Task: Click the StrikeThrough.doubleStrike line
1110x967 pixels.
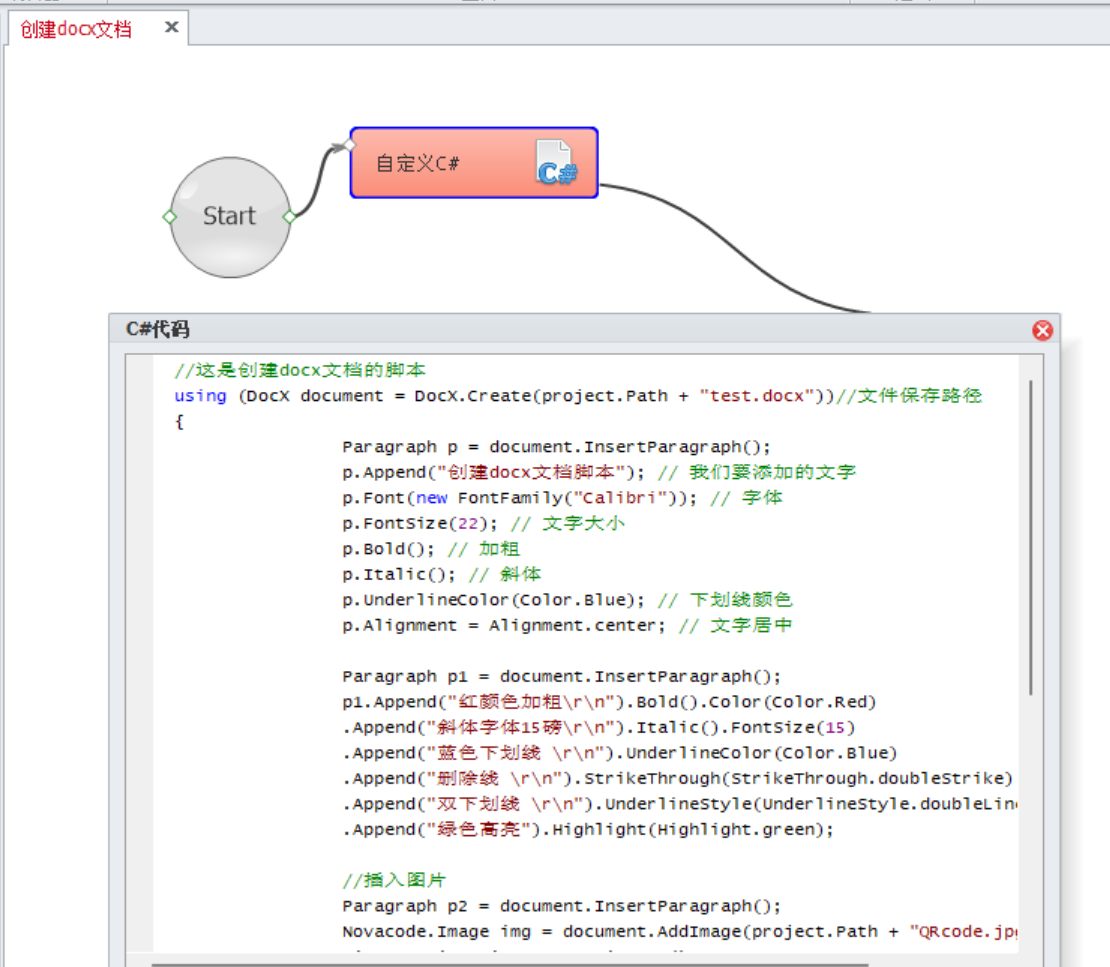Action: pos(677,778)
